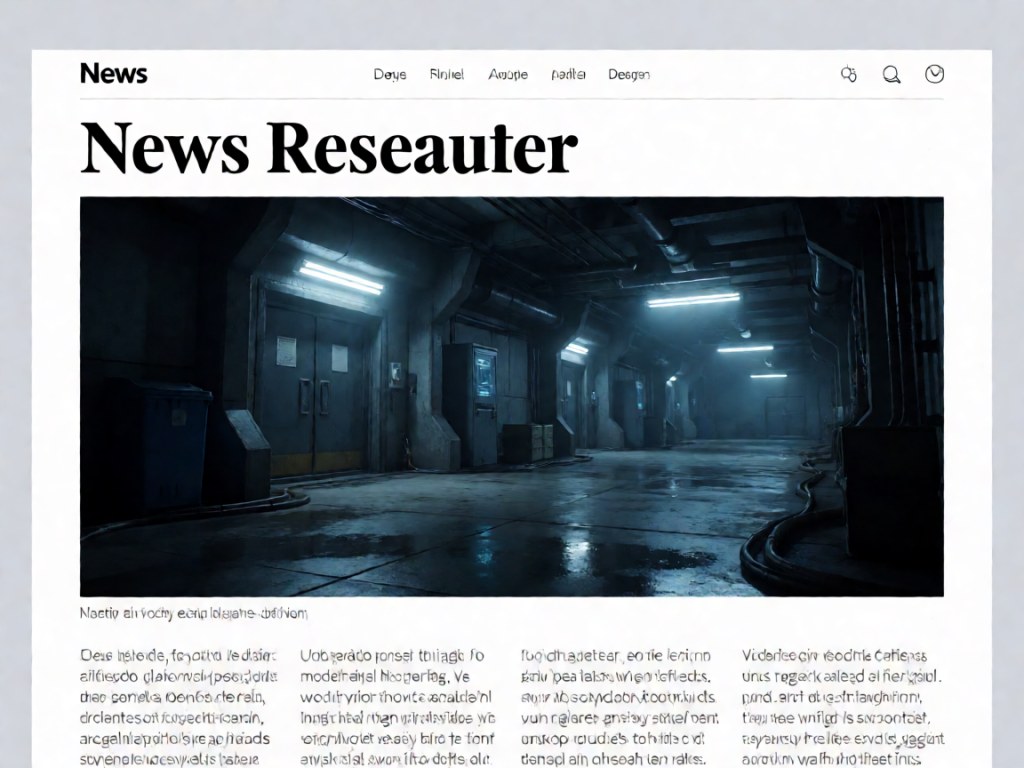Viewport: 1024px width, 768px height.
Task: Go to the nadta navigation item
Action: (568, 74)
